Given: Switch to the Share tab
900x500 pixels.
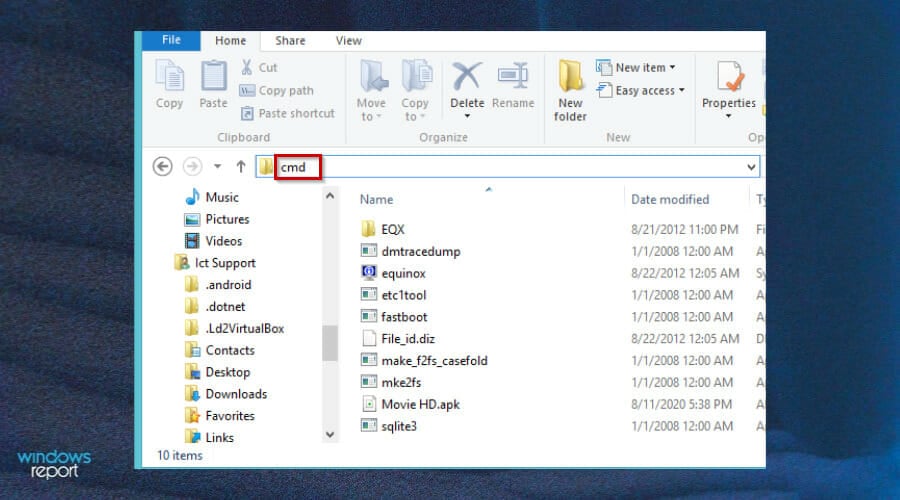Looking at the screenshot, I should point(290,41).
